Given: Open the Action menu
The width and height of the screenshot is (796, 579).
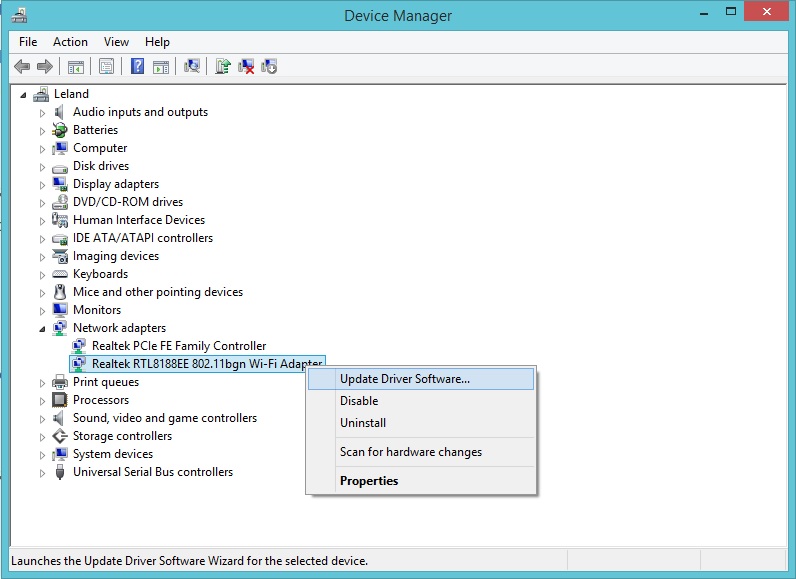Looking at the screenshot, I should [71, 42].
